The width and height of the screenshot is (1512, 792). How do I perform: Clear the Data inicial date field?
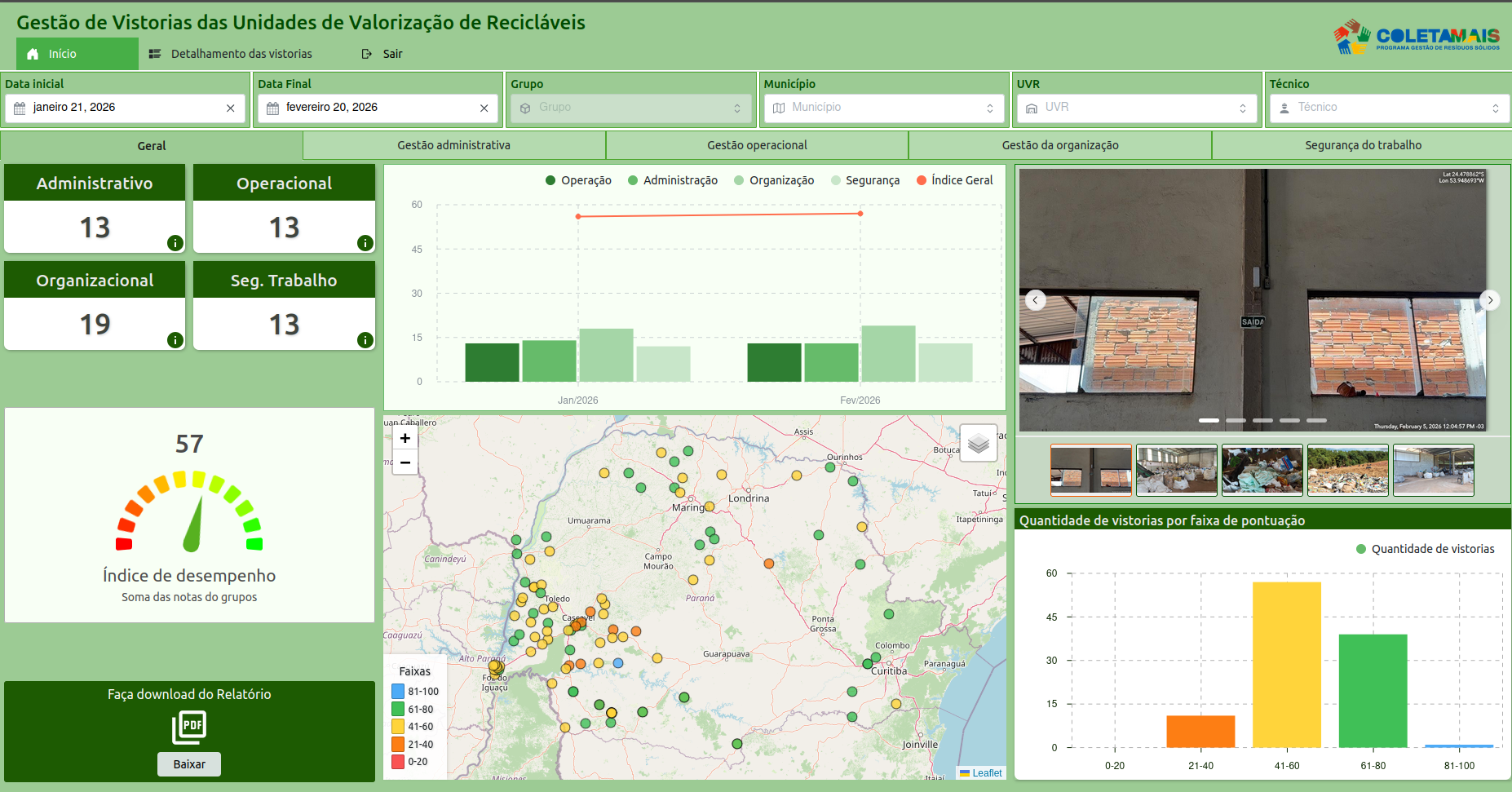click(230, 108)
